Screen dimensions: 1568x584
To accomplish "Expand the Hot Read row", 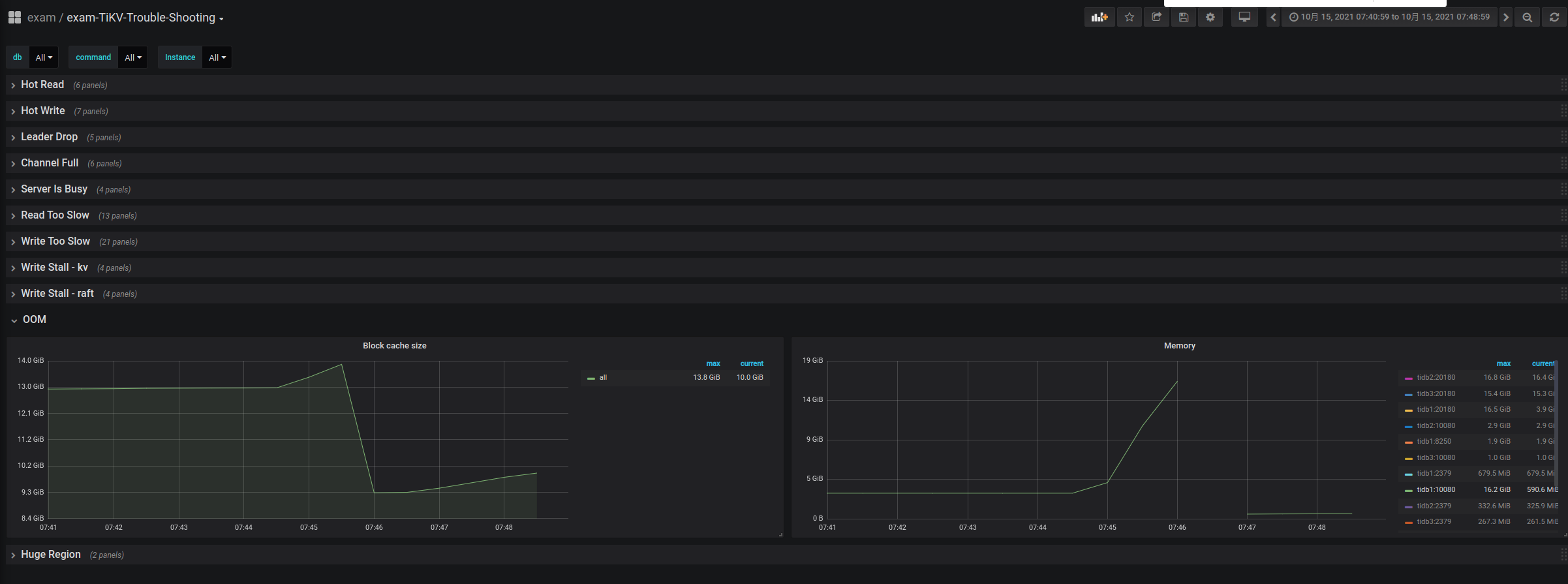I will (42, 85).
